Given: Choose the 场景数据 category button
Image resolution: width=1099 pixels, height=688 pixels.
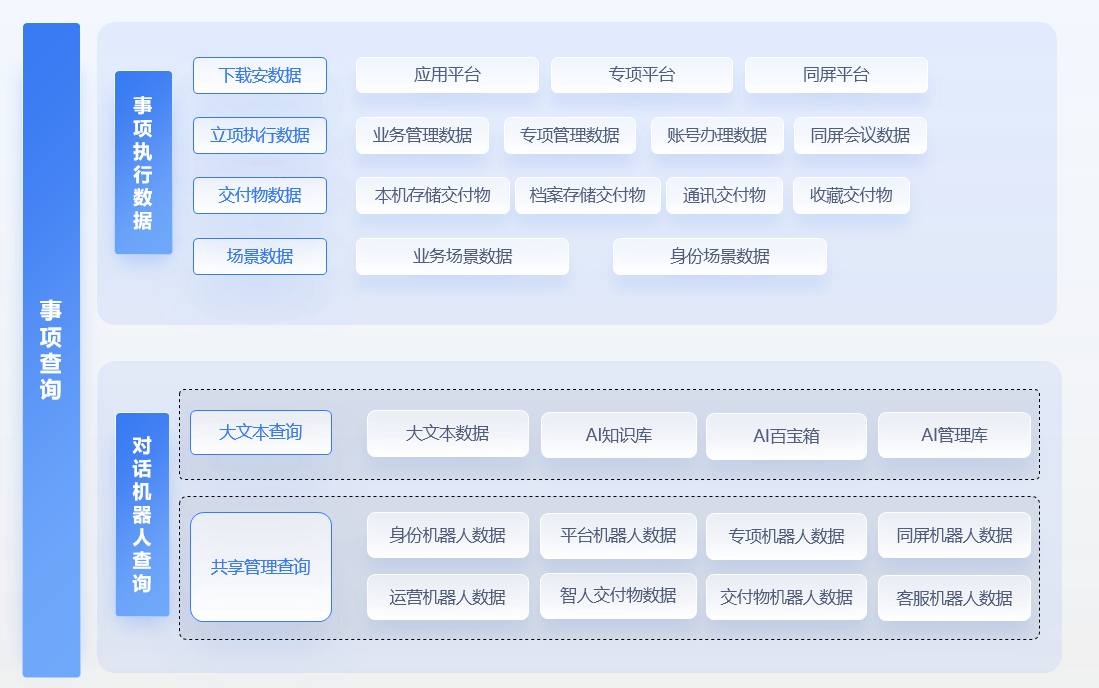Looking at the screenshot, I should [x=260, y=256].
